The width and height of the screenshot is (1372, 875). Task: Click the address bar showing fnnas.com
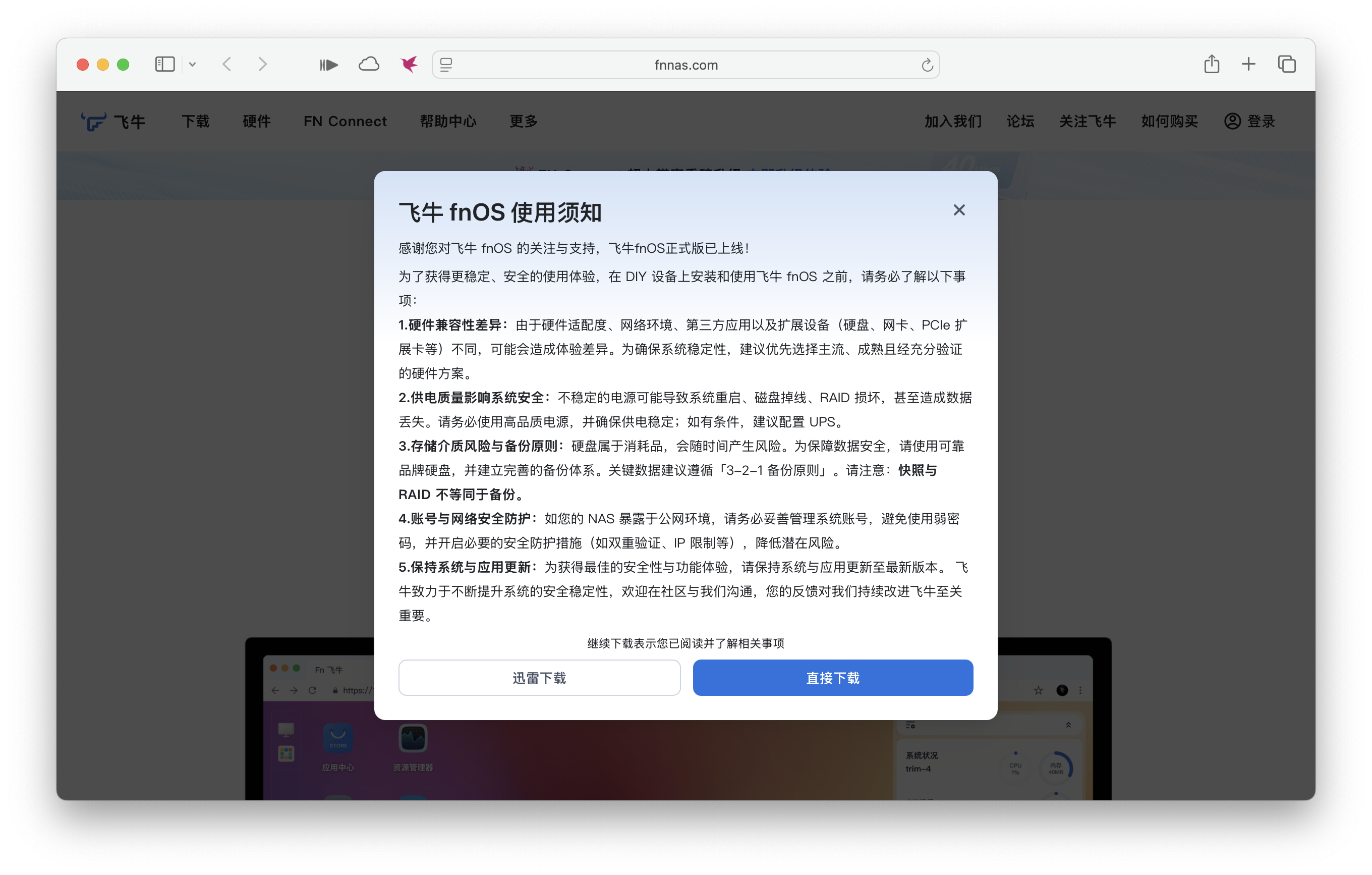(685, 65)
